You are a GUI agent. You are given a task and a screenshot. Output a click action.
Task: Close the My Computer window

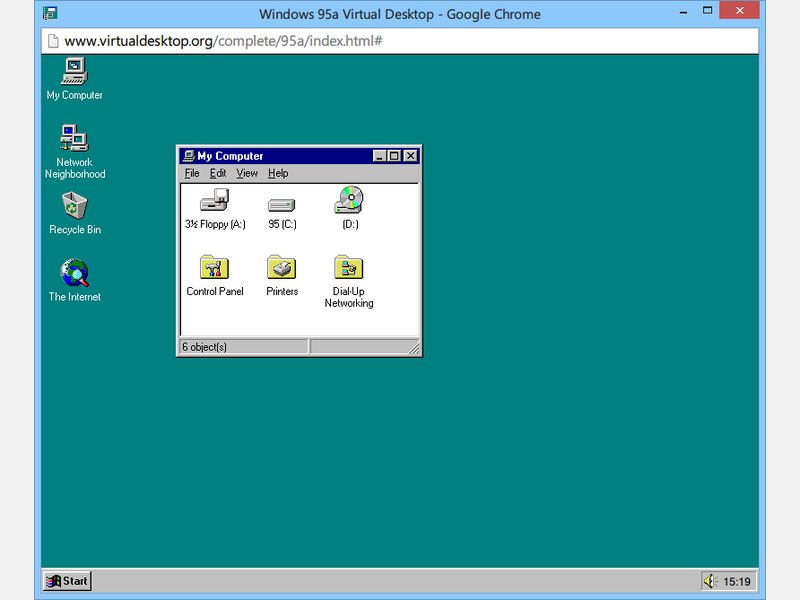tap(411, 156)
